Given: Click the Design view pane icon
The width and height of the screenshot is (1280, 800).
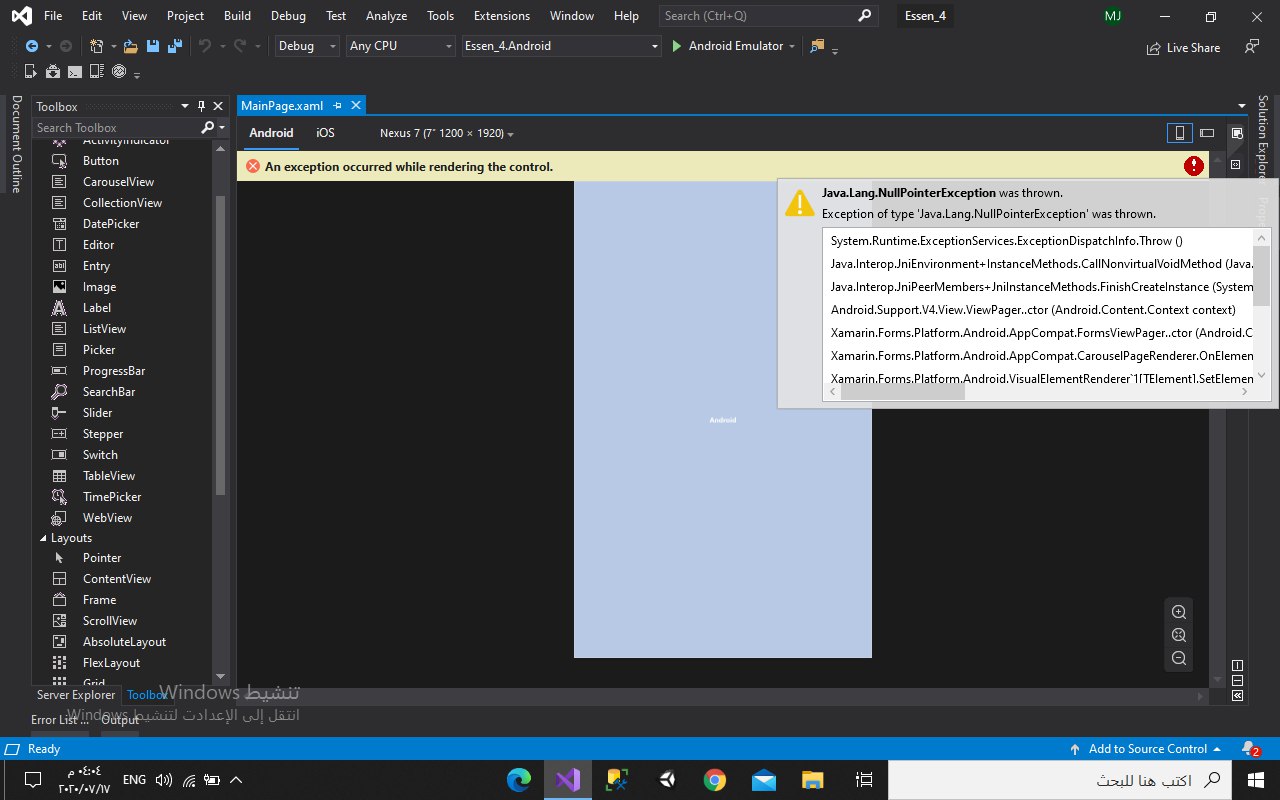Looking at the screenshot, I should (1237, 133).
